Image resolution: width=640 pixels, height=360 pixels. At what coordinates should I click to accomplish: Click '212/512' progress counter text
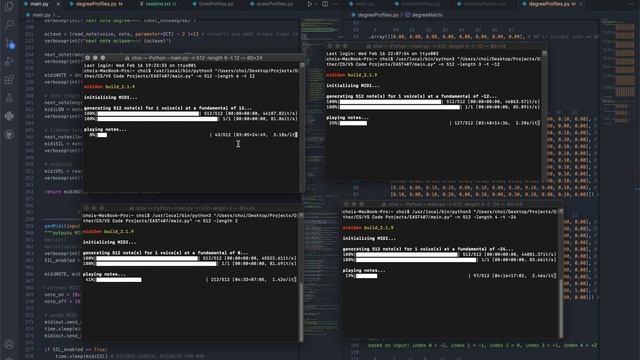pos(220,280)
